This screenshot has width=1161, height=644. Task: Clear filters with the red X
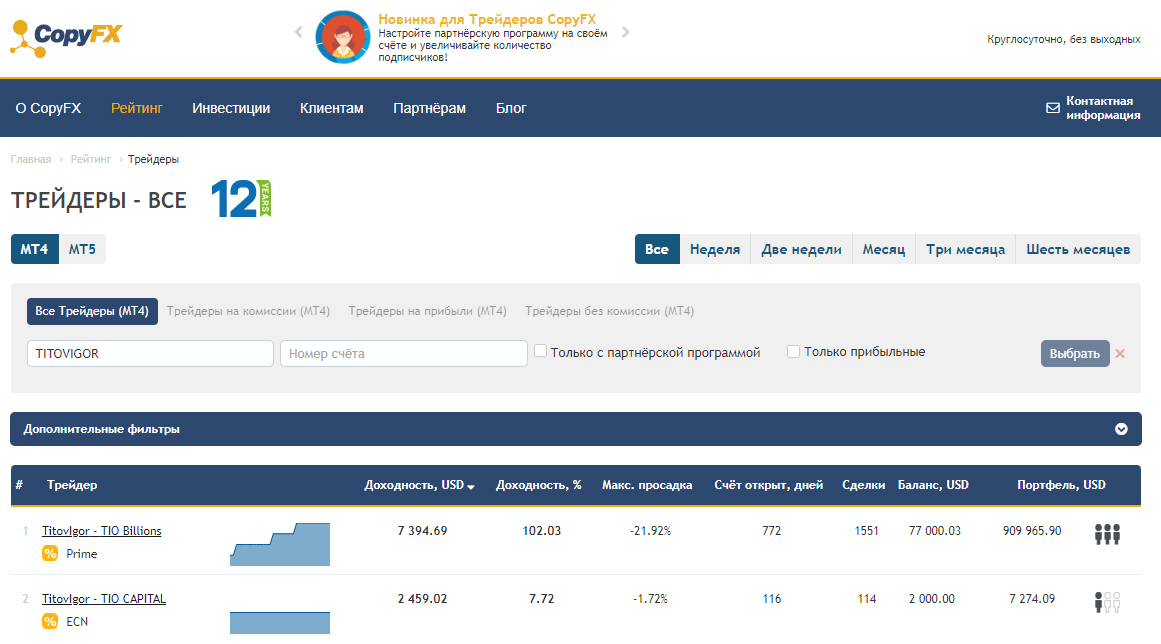pos(1120,354)
